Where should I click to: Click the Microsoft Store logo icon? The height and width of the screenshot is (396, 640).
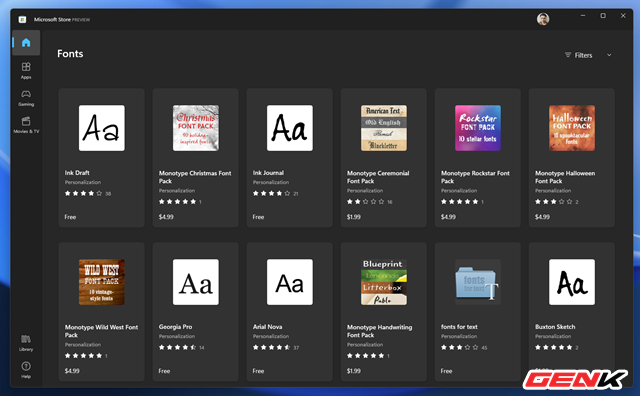click(x=22, y=19)
